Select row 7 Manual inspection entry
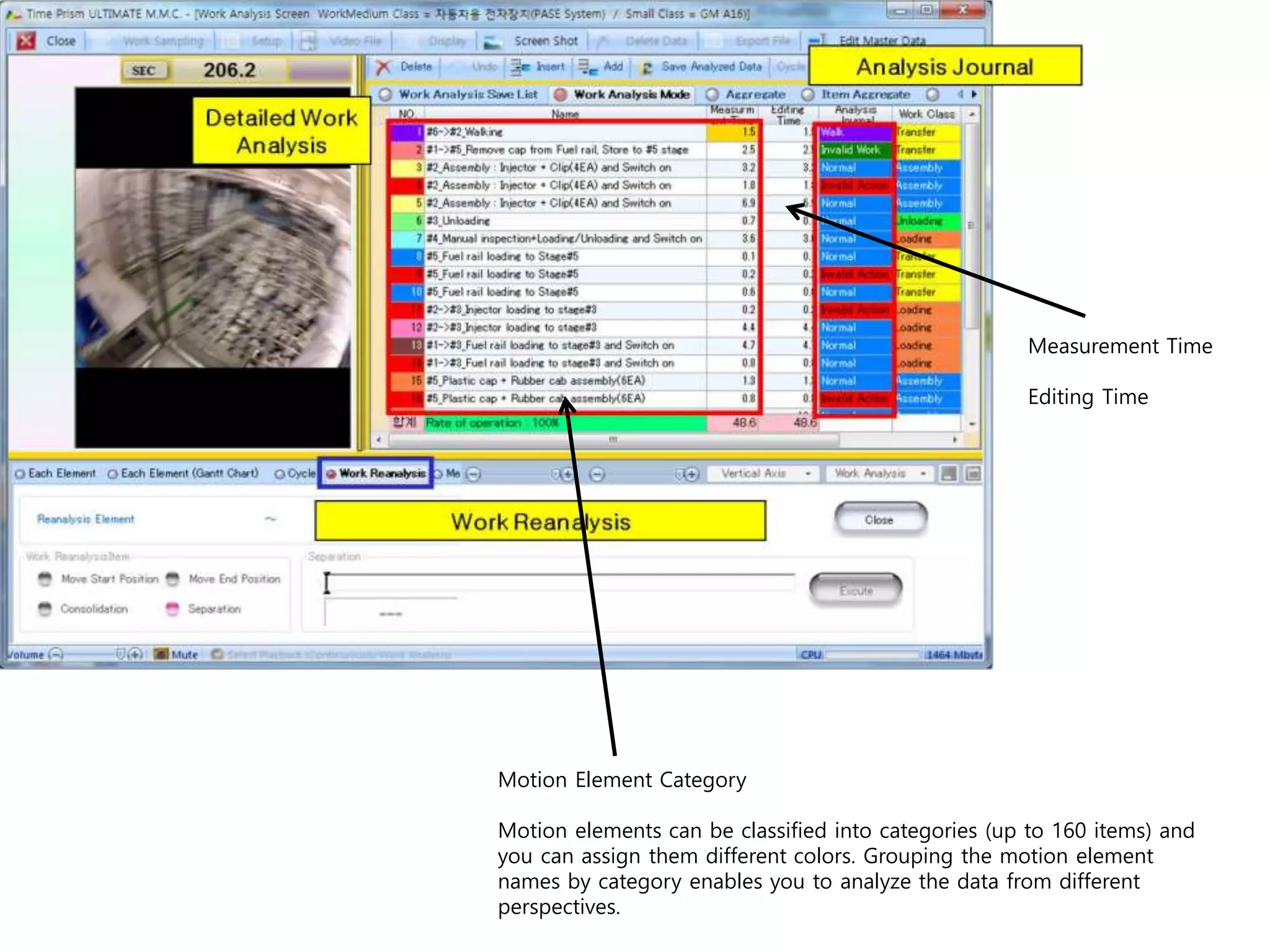 pyautogui.click(x=563, y=239)
